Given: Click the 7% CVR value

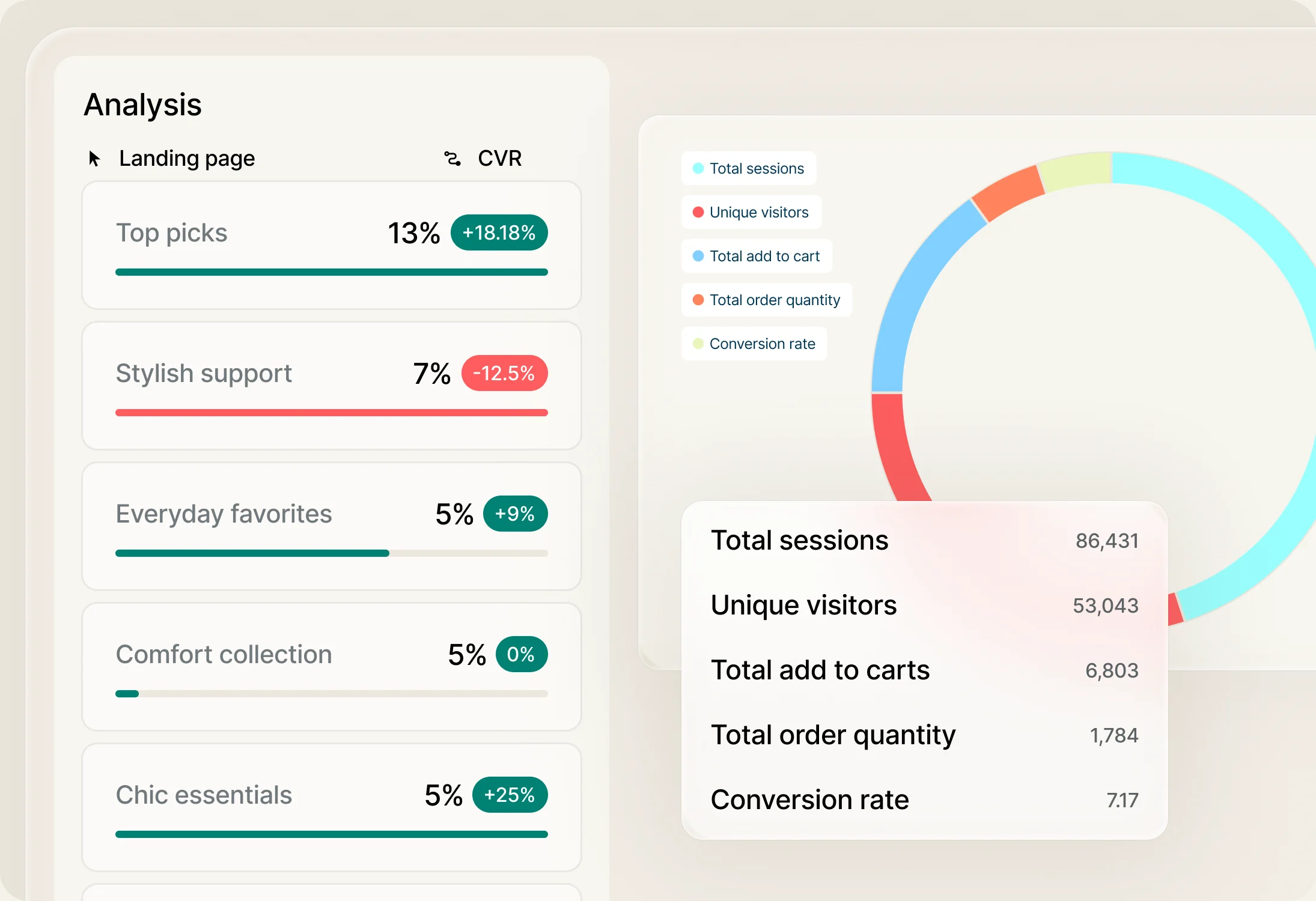Looking at the screenshot, I should (x=432, y=373).
